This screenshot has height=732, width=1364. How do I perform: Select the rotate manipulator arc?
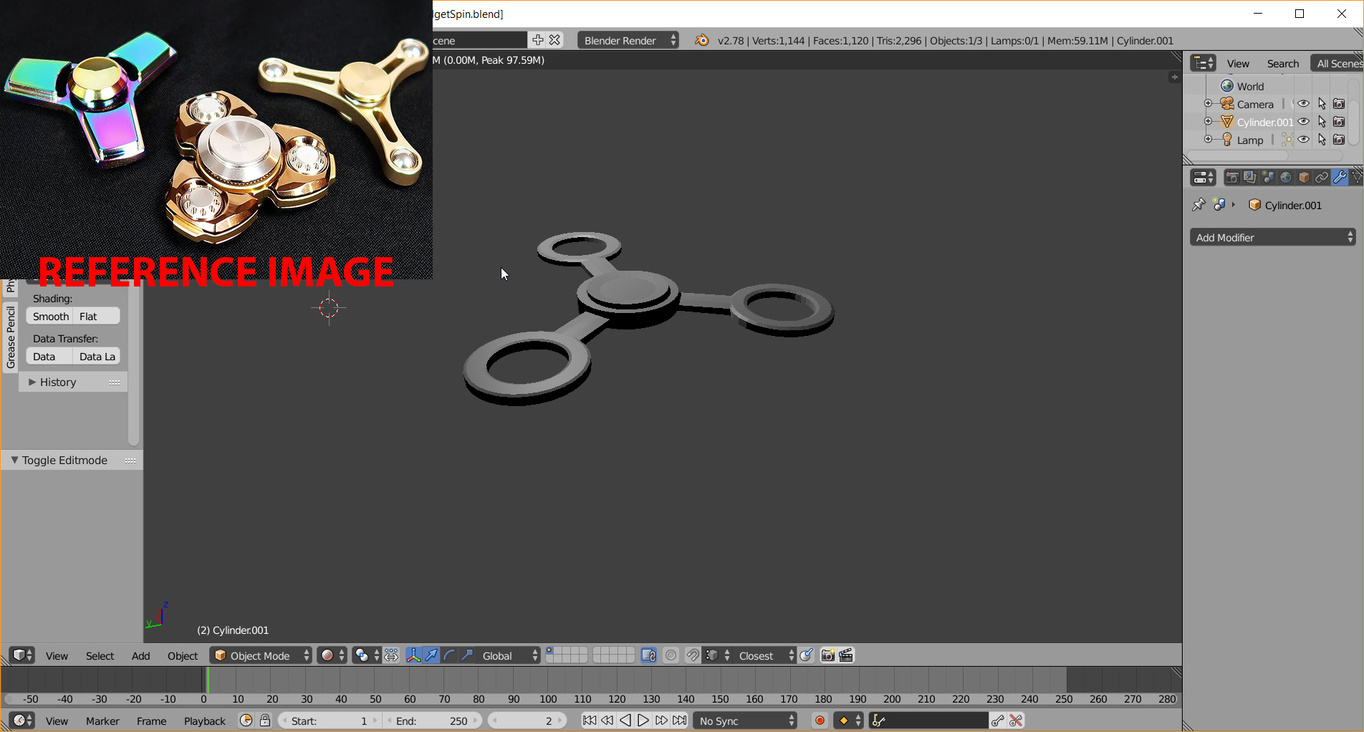click(449, 656)
